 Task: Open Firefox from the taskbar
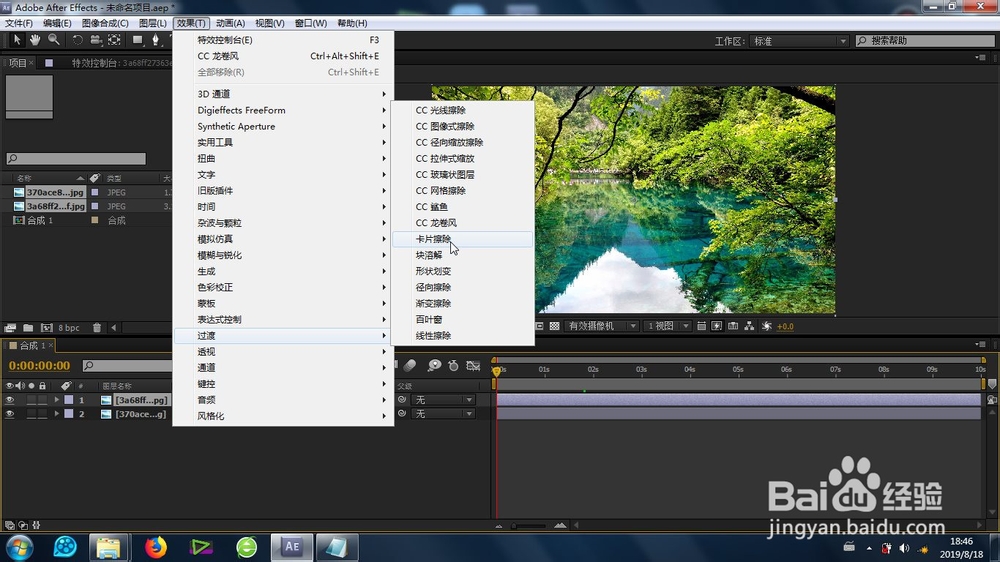156,547
